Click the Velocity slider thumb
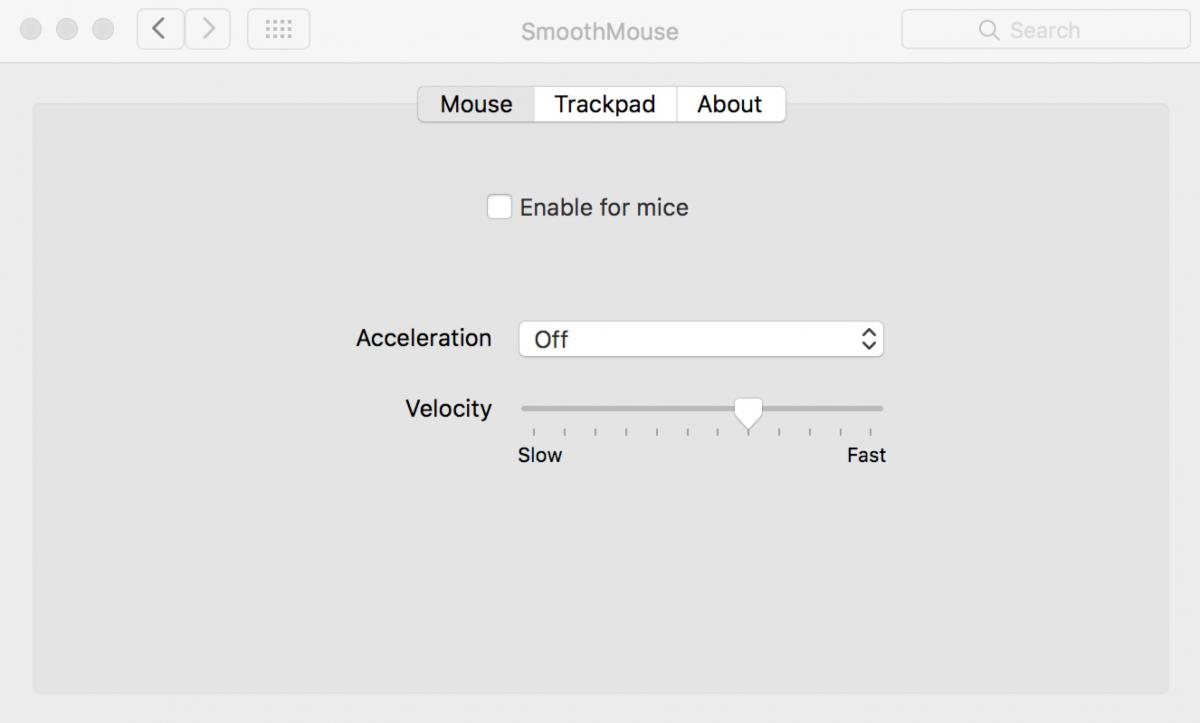 [x=748, y=410]
